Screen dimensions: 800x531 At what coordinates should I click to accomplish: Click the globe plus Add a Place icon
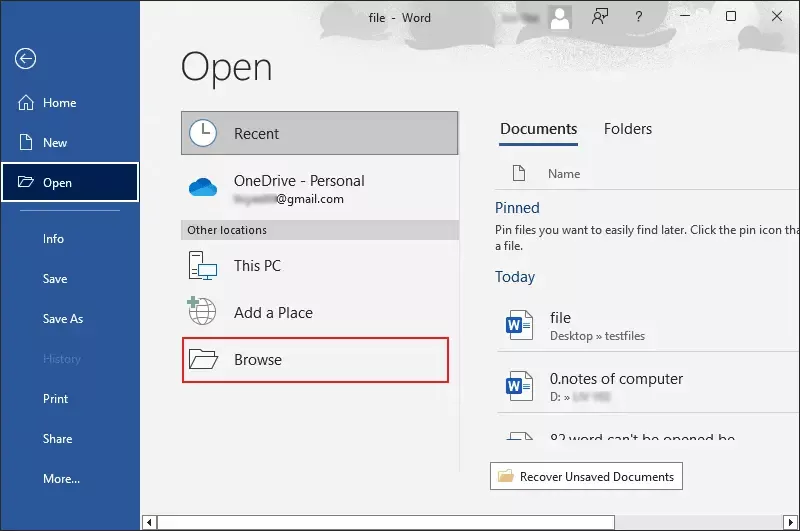click(202, 311)
